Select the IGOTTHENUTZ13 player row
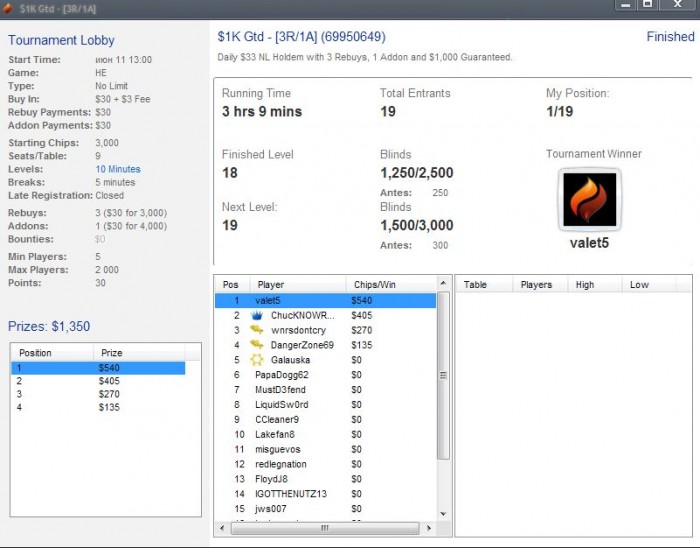 point(325,494)
